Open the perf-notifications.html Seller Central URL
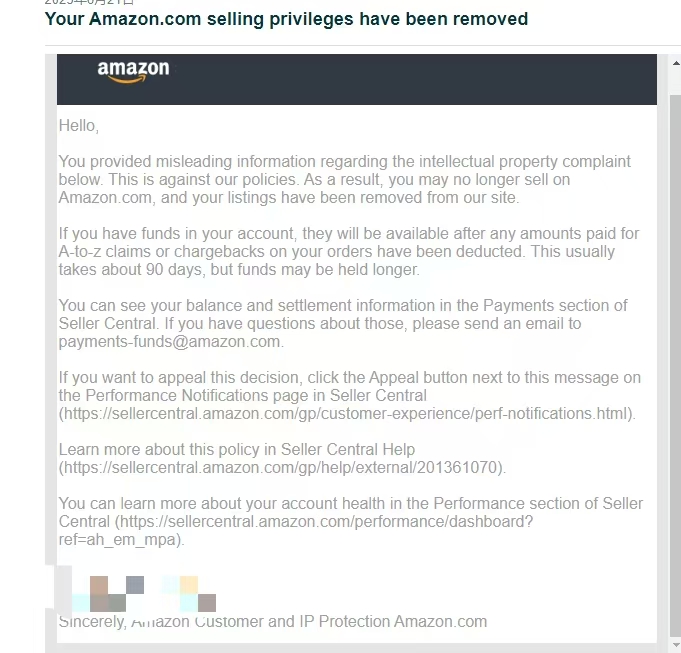Viewport: 681px width, 653px height. [347, 414]
